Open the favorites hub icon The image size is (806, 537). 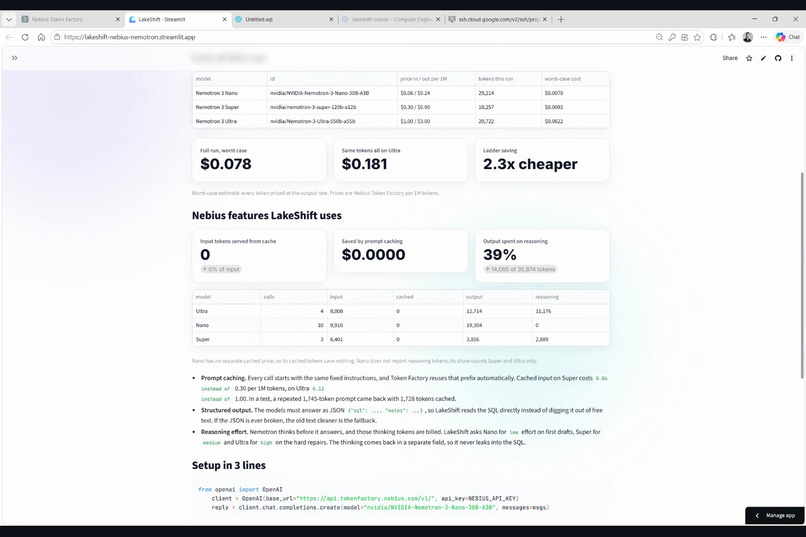pos(731,37)
